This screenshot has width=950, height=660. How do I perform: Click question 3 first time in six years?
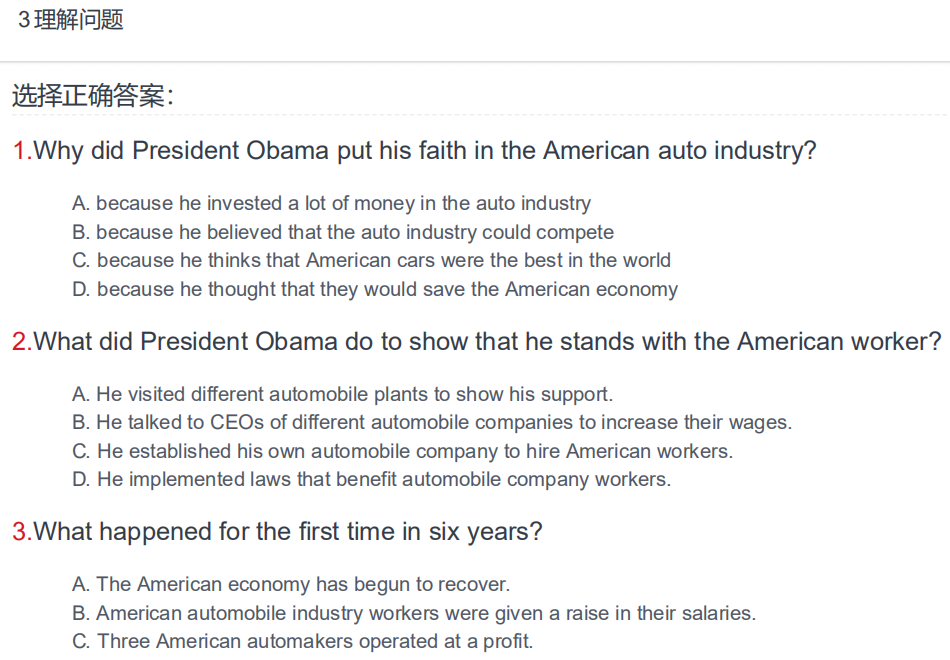[287, 532]
